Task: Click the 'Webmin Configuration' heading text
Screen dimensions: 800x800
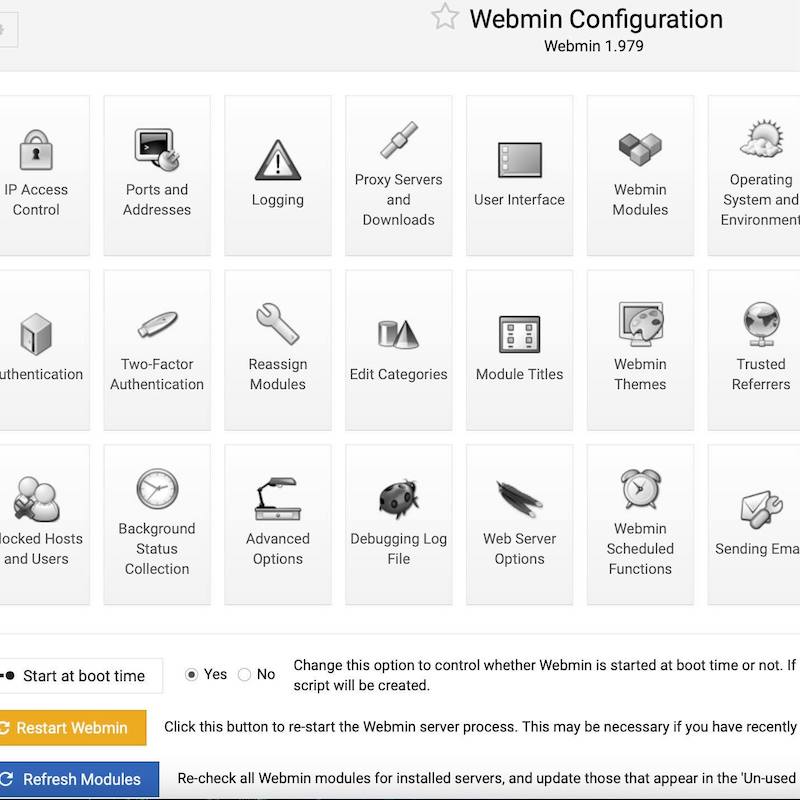Action: pyautogui.click(x=596, y=19)
